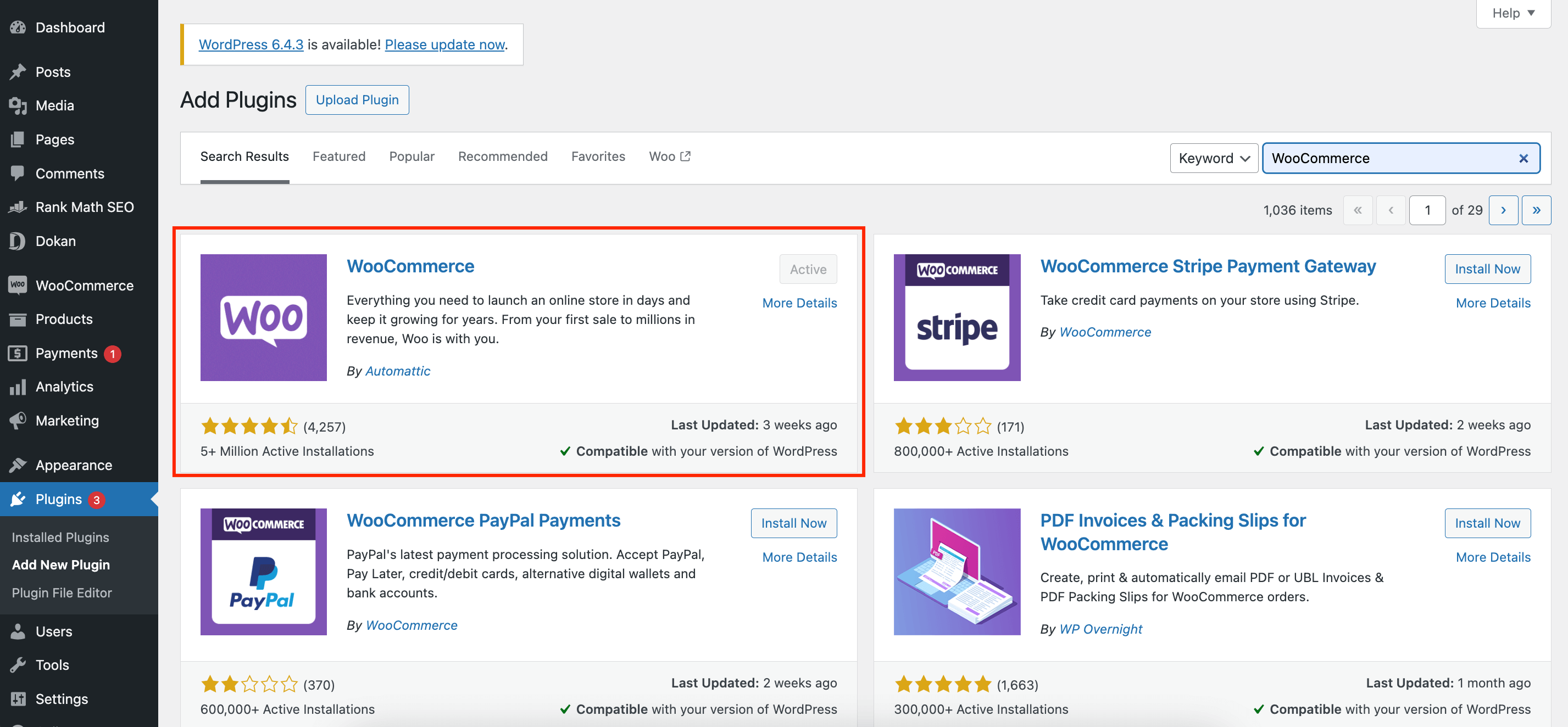Go to the next results page

(x=1504, y=210)
